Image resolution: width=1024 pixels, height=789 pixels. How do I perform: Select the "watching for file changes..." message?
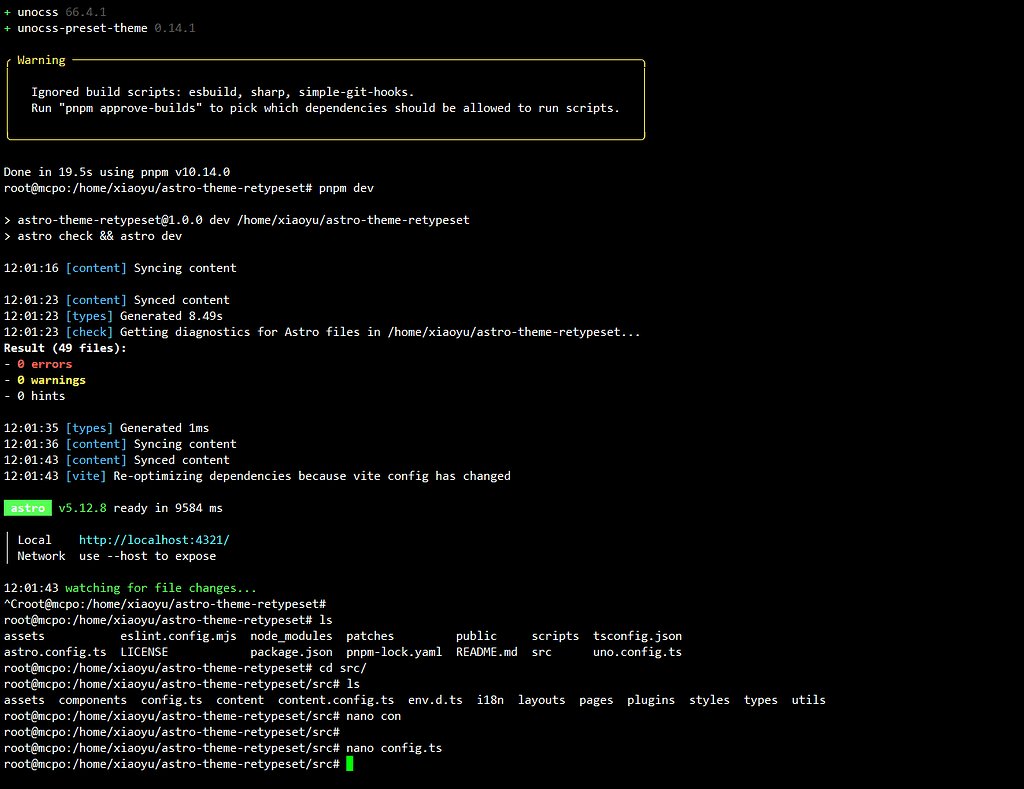click(161, 588)
